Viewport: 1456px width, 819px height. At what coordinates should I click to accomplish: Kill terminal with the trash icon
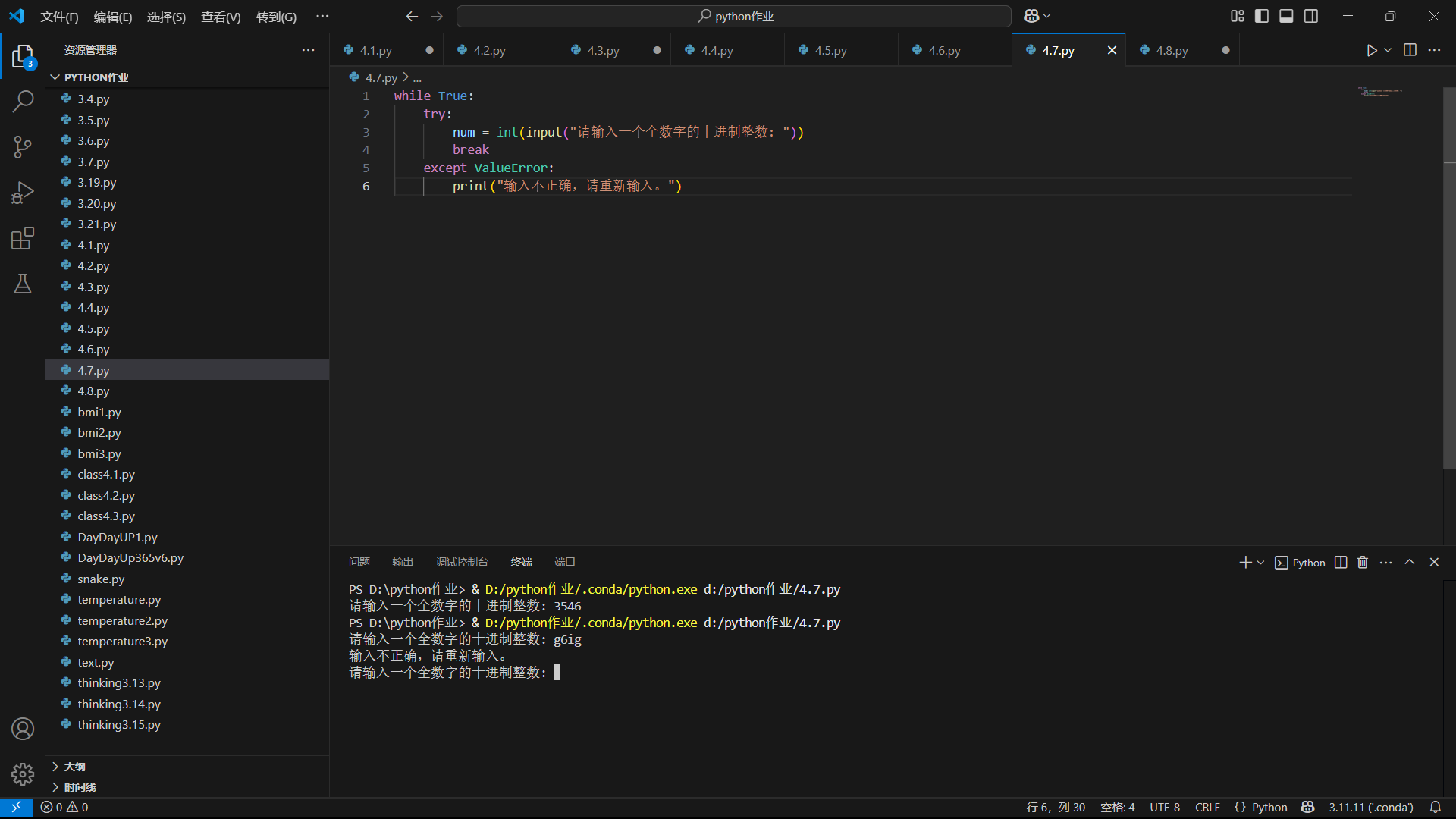point(1363,563)
